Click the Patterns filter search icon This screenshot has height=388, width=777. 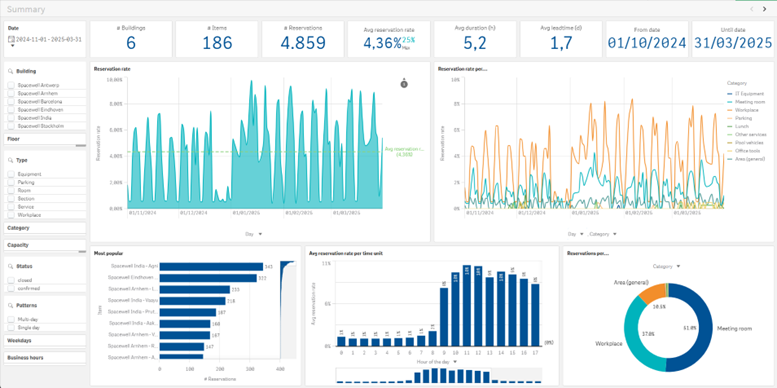coord(11,306)
